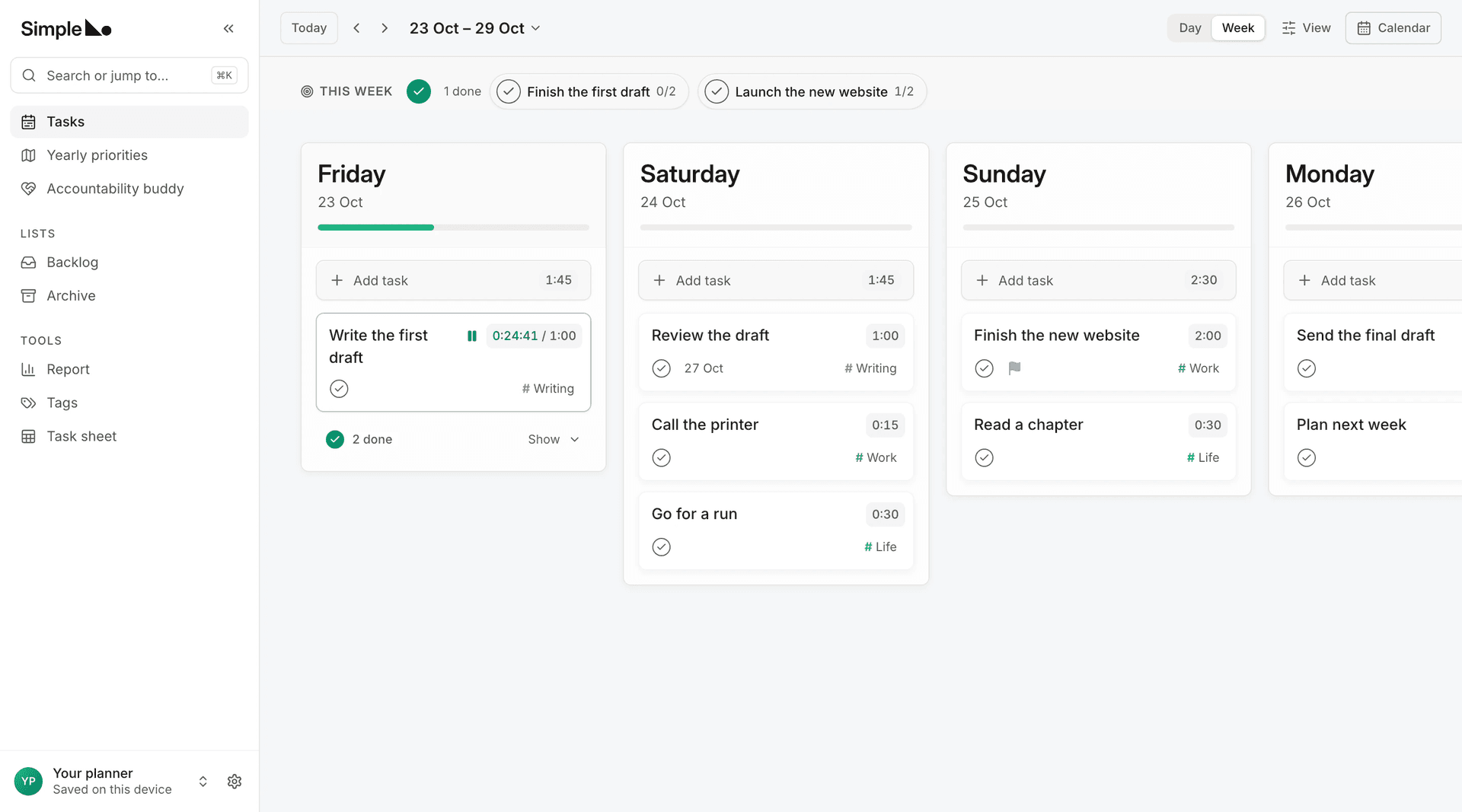Click the plus icon in Saturday's Add task
The width and height of the screenshot is (1462, 812).
tap(659, 280)
